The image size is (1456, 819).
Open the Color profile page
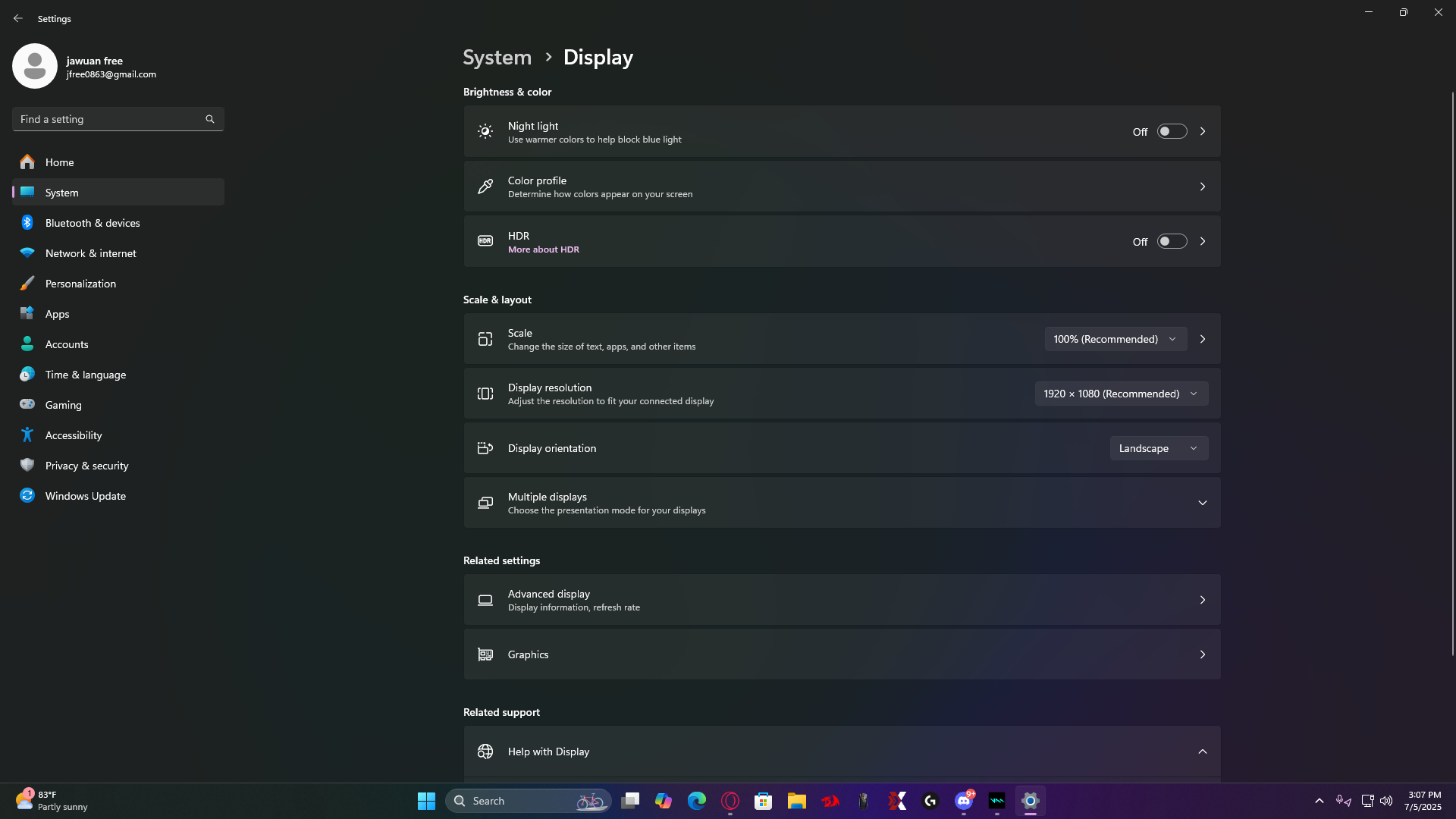point(842,187)
